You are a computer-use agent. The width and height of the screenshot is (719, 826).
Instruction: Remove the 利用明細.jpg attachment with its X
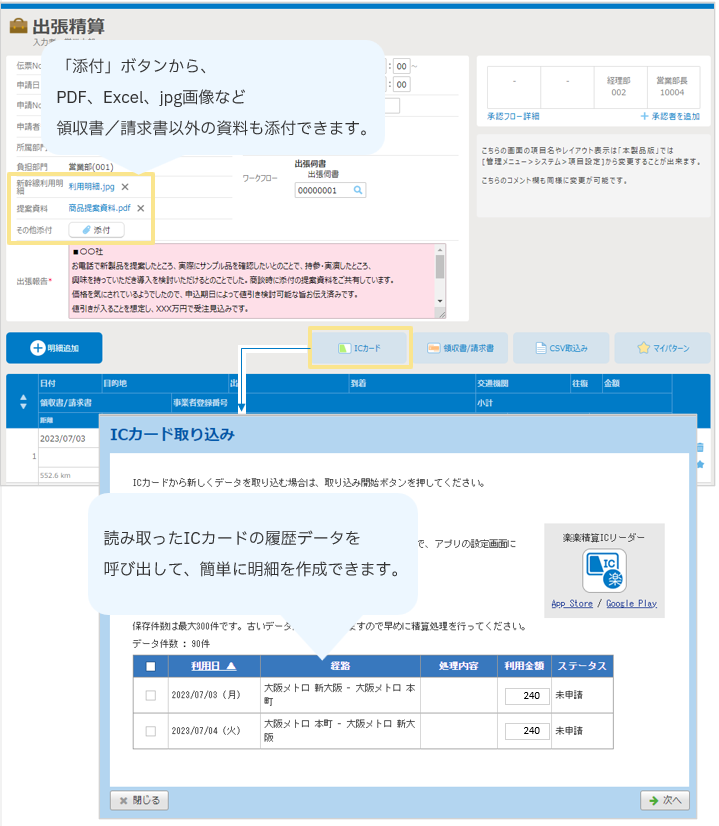[125, 187]
